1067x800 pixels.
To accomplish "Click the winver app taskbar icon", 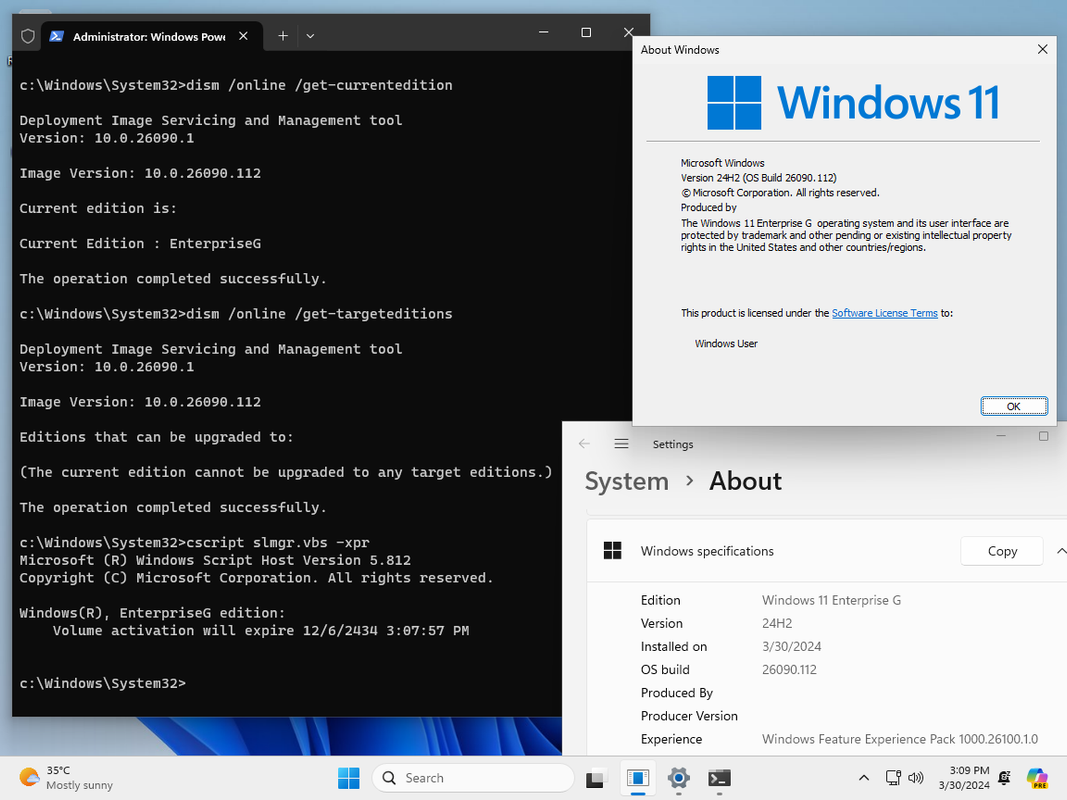I will (638, 778).
